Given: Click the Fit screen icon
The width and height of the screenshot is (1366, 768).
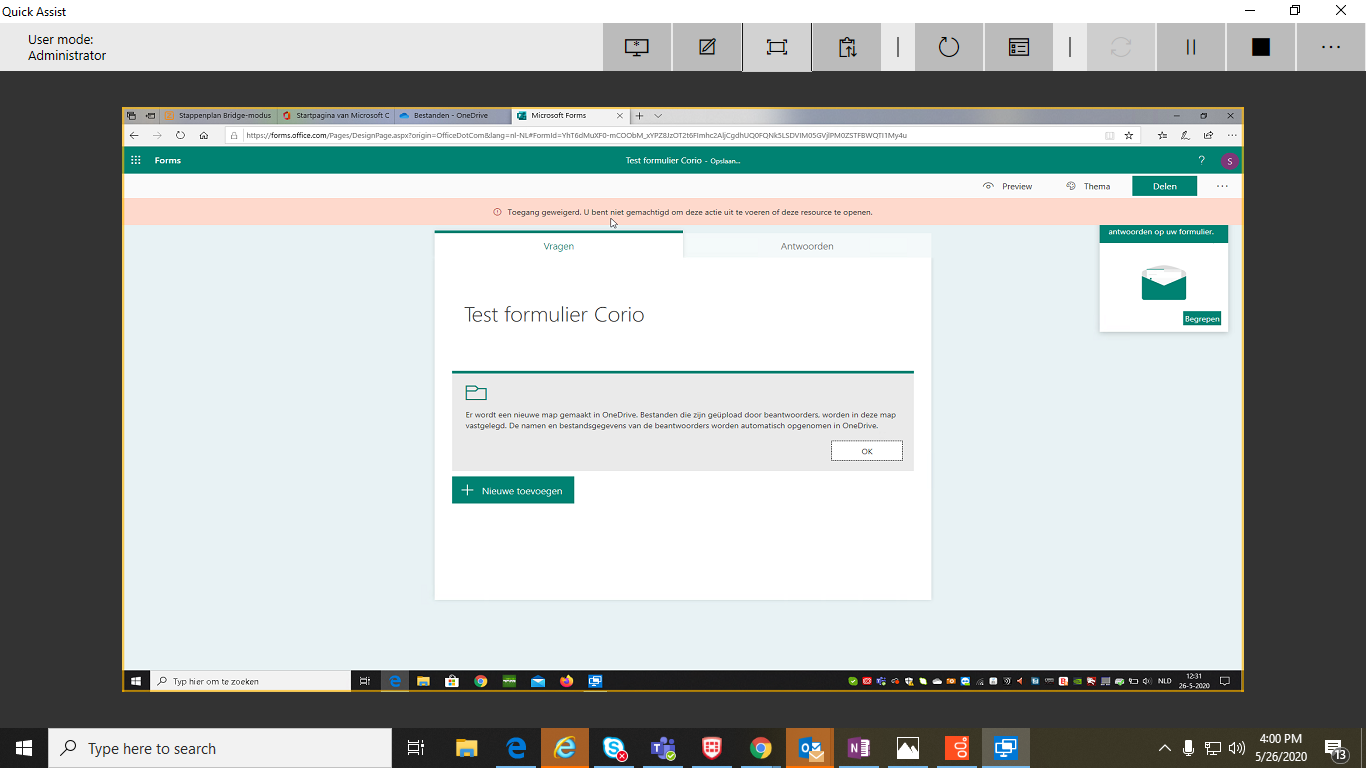Looking at the screenshot, I should click(777, 46).
